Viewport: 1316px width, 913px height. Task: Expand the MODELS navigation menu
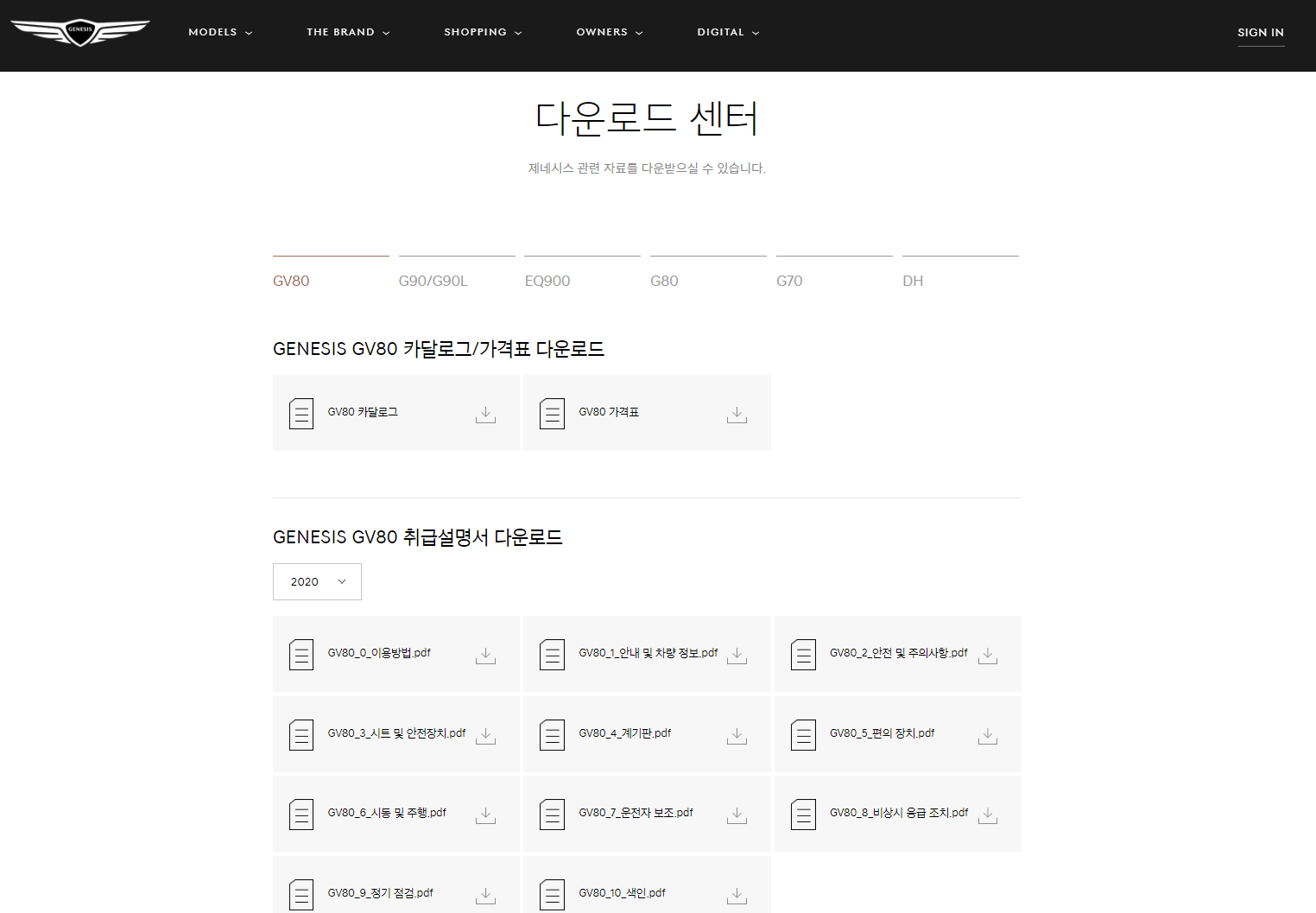(x=220, y=32)
